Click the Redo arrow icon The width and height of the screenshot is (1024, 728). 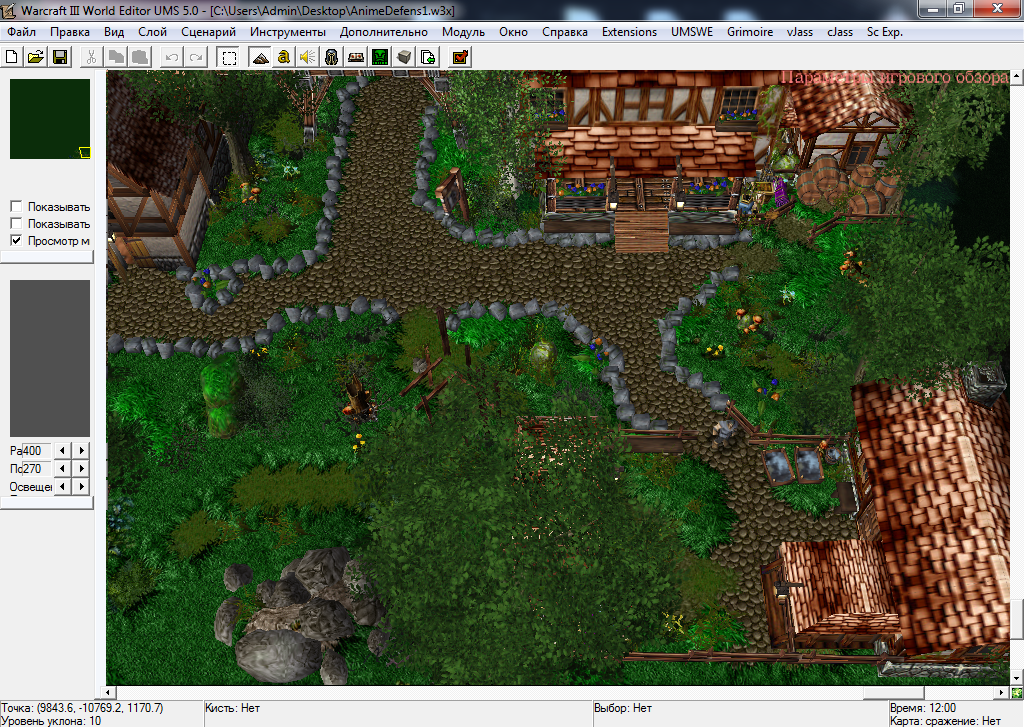click(x=196, y=57)
